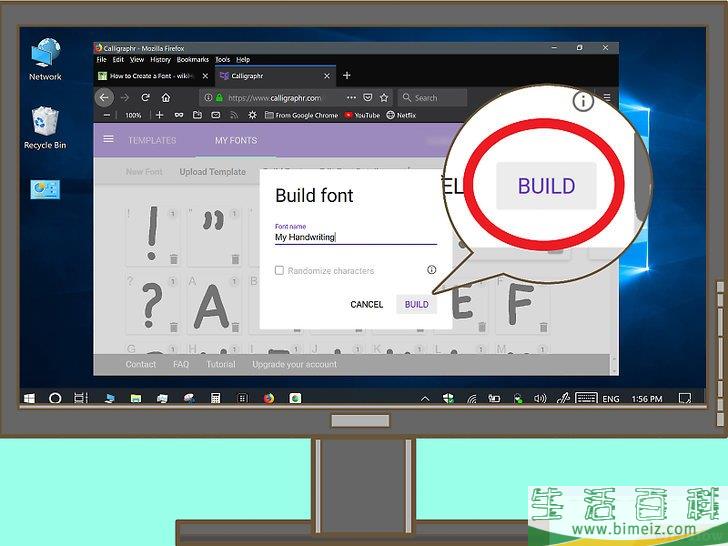Viewport: 728px width, 546px height.
Task: Open the Windows Start menu
Action: pyautogui.click(x=29, y=398)
